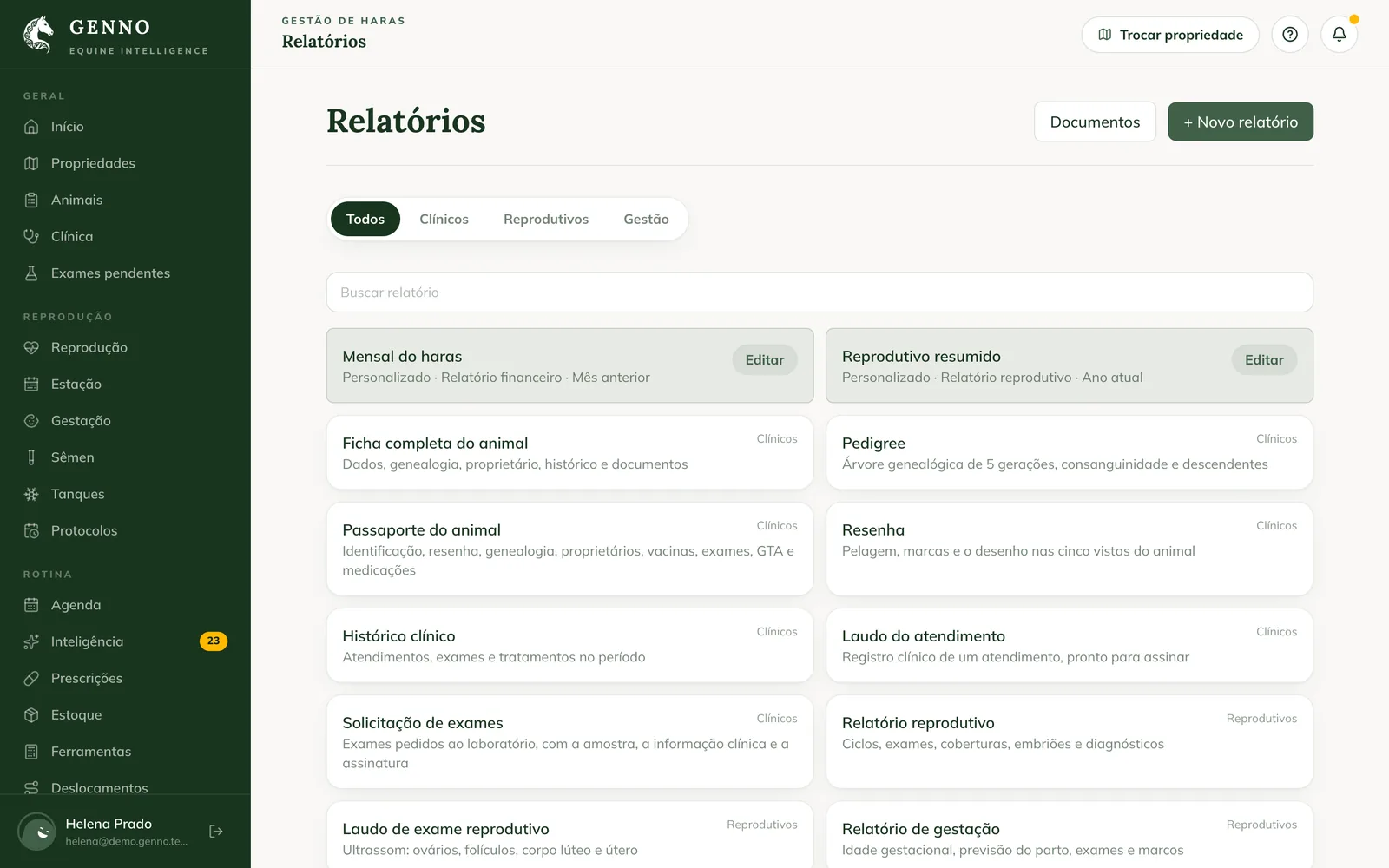1389x868 pixels.
Task: Open the Resenha report card
Action: [x=1070, y=549]
